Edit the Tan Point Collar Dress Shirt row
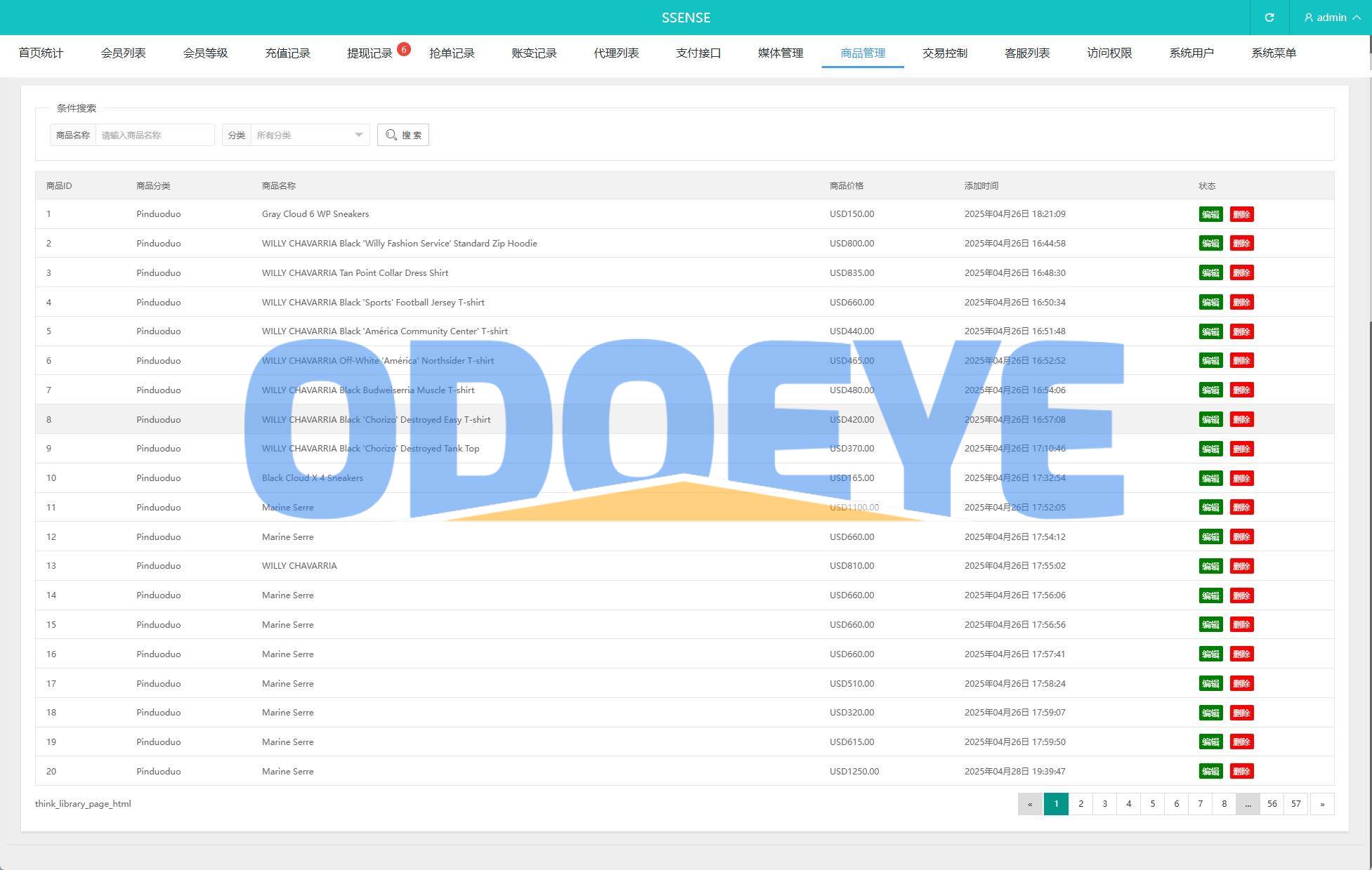1372x870 pixels. [x=1210, y=273]
